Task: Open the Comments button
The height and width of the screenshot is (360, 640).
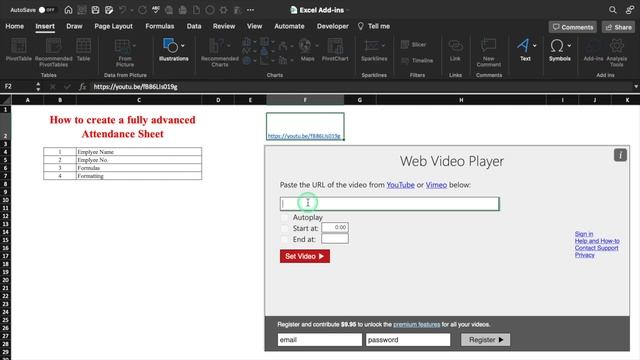Action: [x=573, y=27]
